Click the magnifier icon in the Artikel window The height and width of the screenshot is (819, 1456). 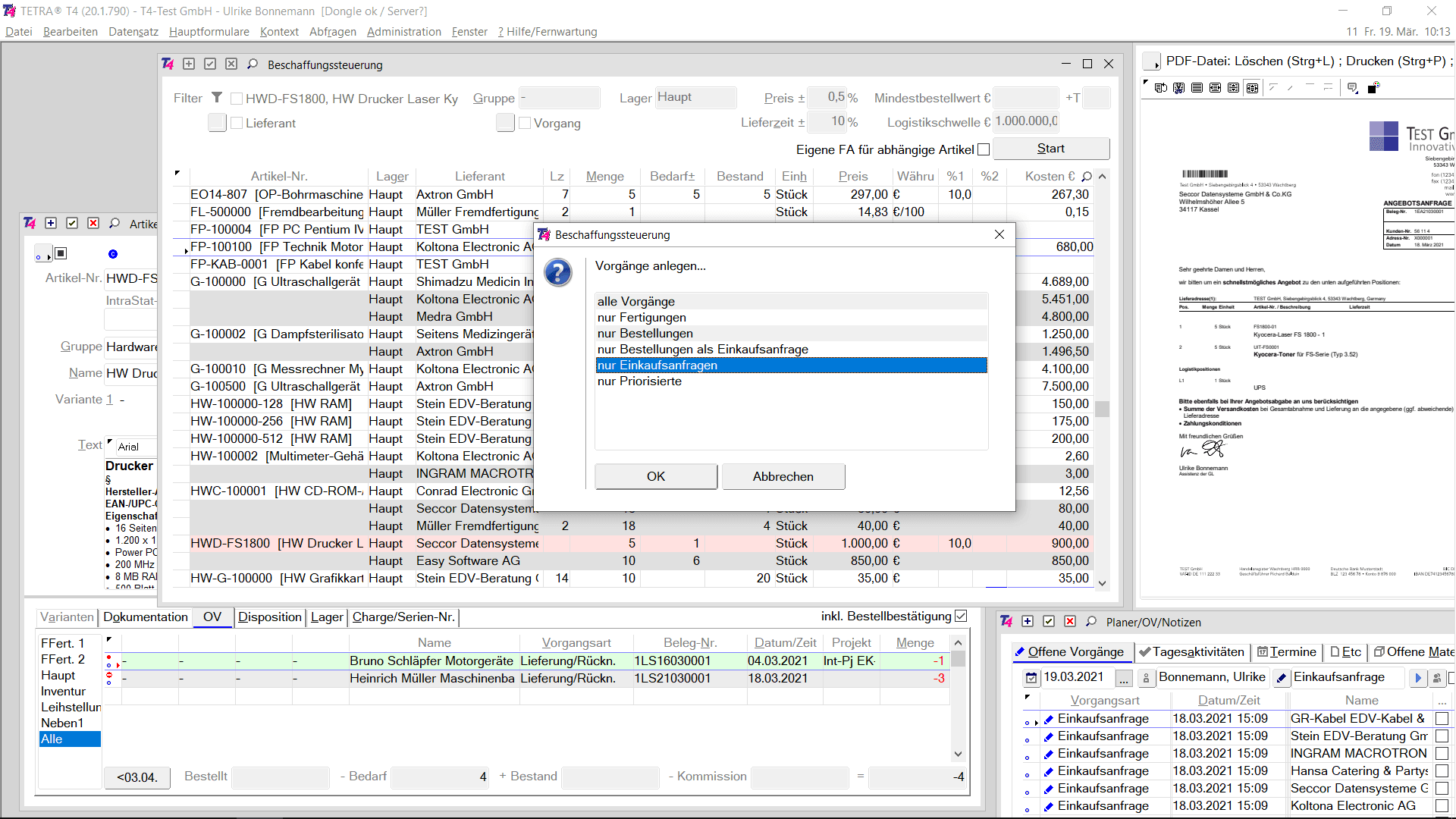[115, 223]
